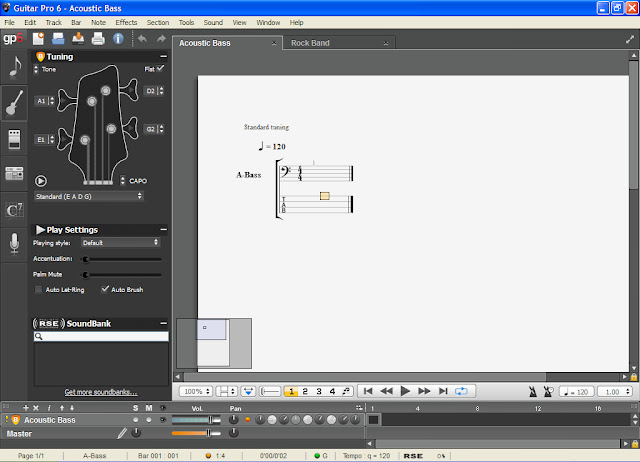Viewport: 640px width, 462px height.
Task: Click the play button in the transport bar
Action: pyautogui.click(x=405, y=391)
